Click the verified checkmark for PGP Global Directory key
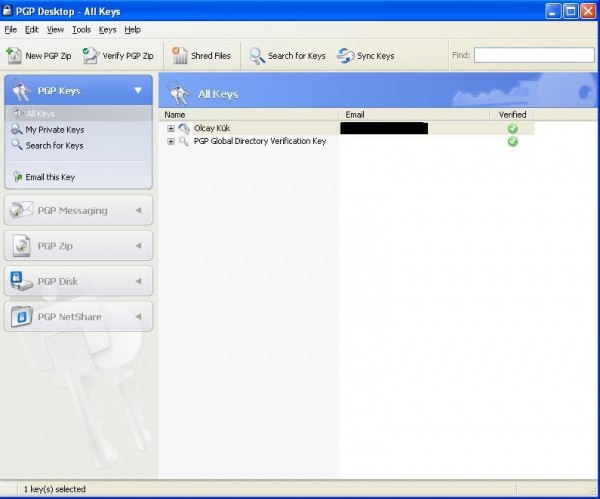600x499 pixels. (x=512, y=142)
